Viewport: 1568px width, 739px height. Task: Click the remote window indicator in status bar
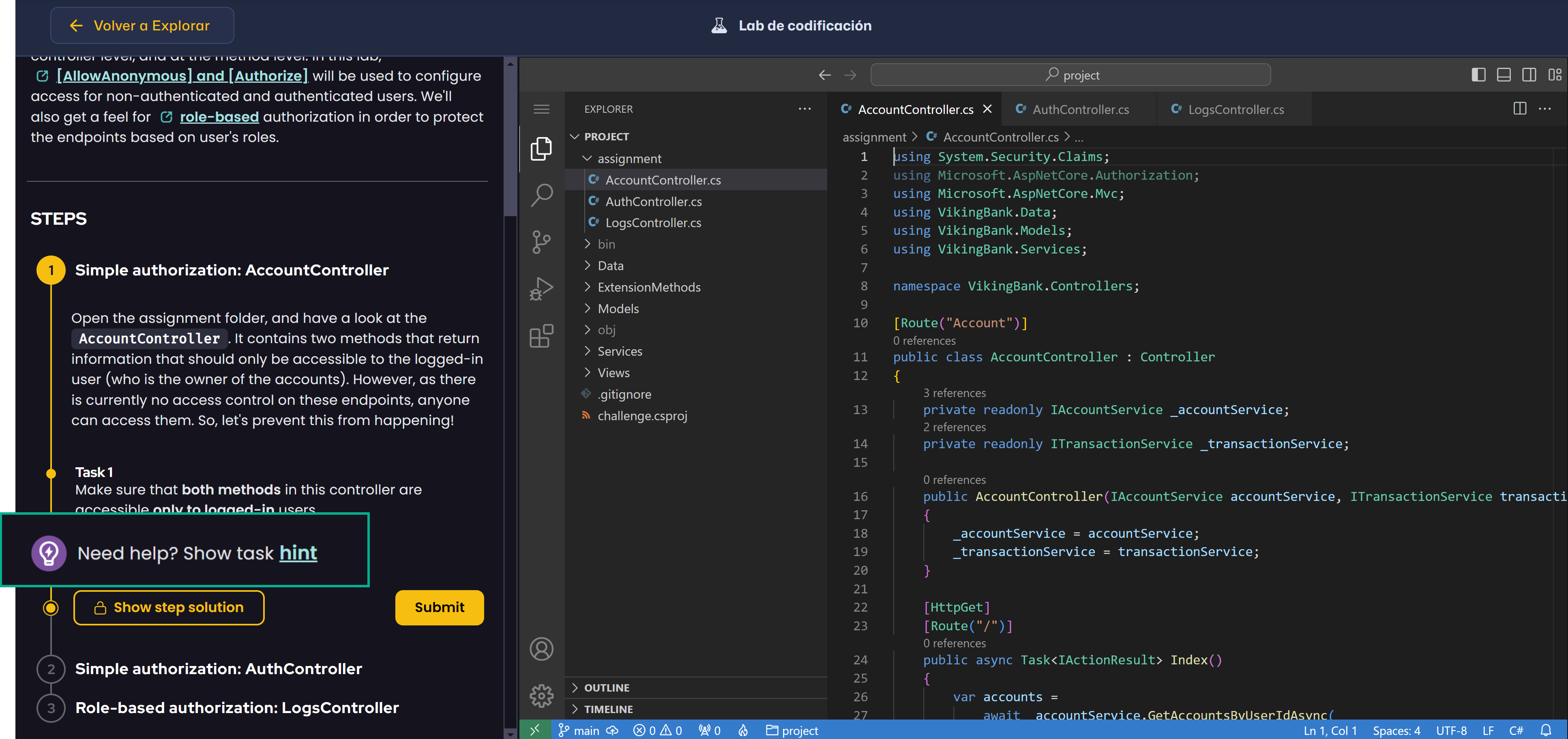coord(534,730)
